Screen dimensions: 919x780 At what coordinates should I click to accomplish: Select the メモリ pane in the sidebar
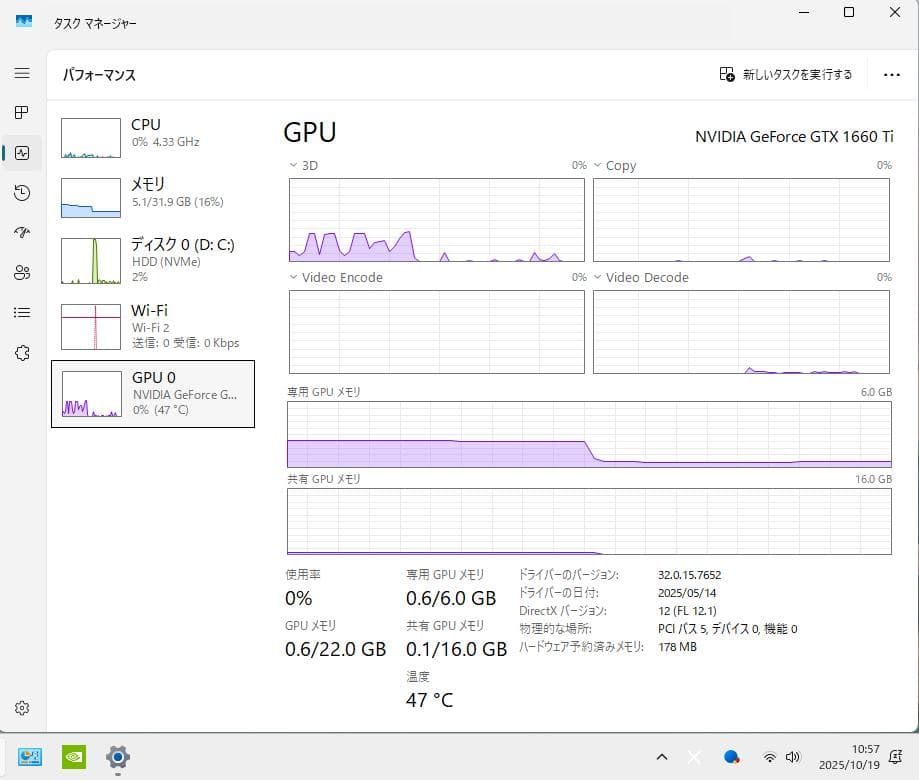pyautogui.click(x=150, y=196)
